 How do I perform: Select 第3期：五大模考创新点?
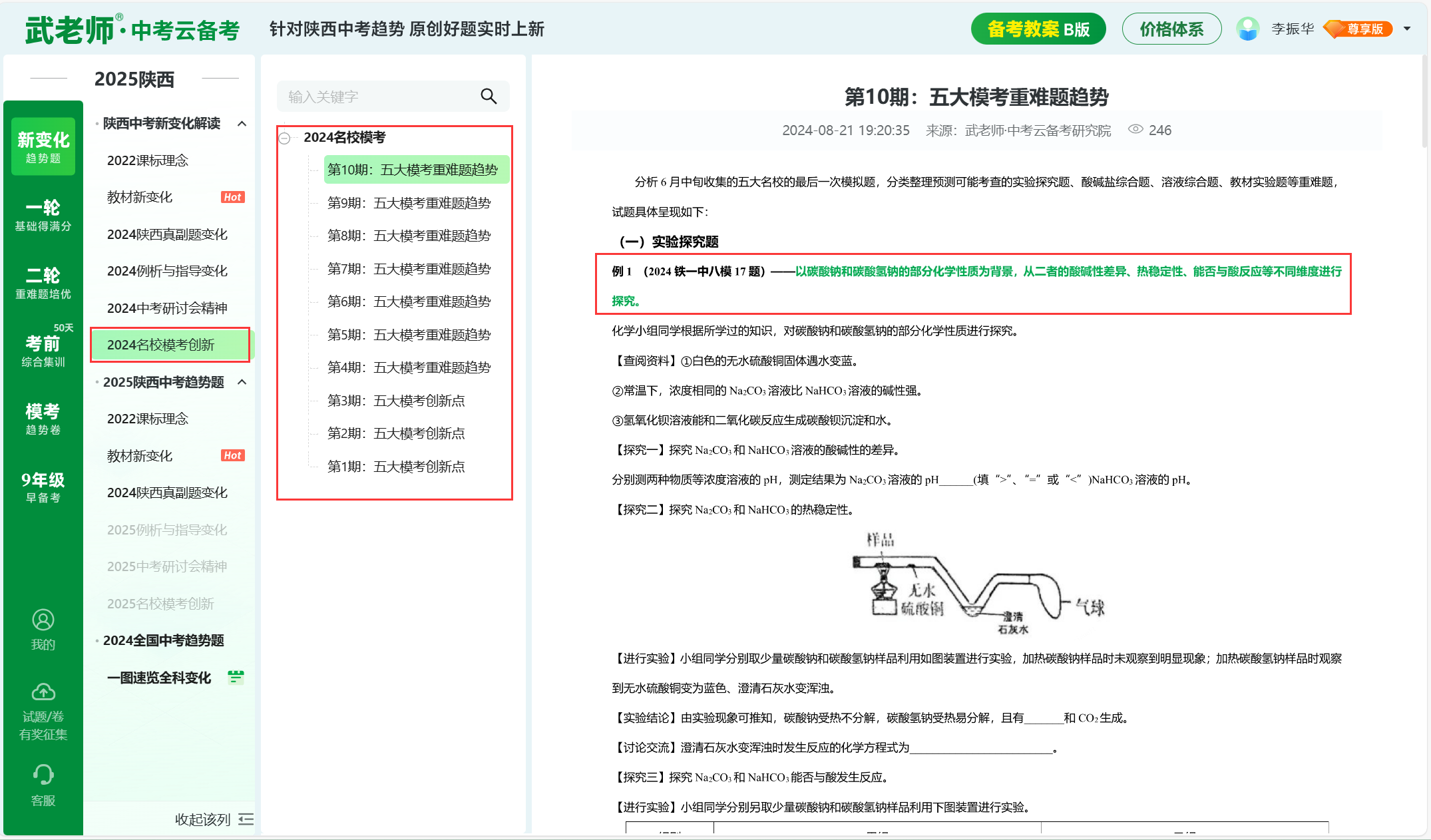tap(396, 401)
